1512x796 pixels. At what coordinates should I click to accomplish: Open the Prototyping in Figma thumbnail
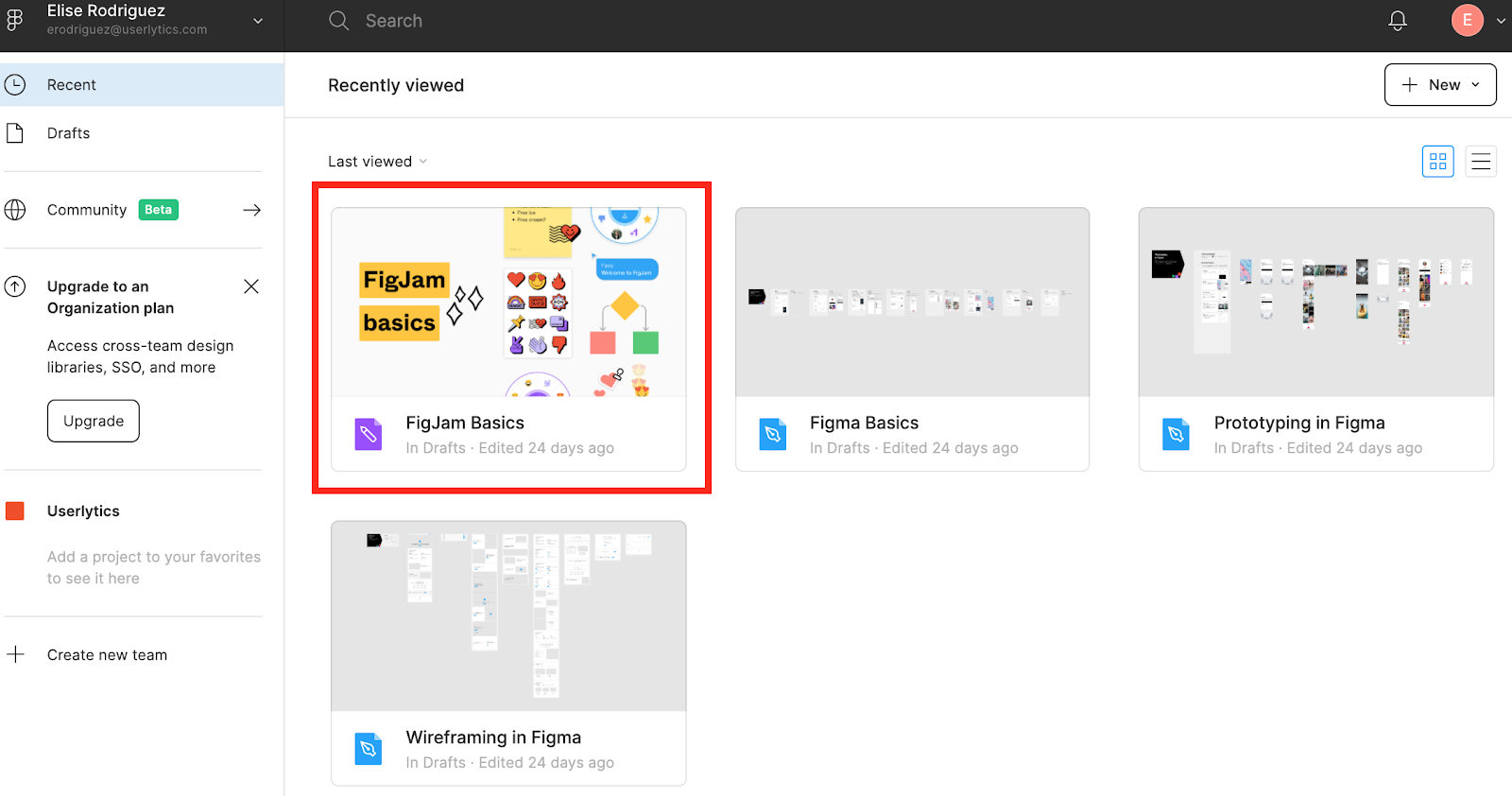[1315, 303]
